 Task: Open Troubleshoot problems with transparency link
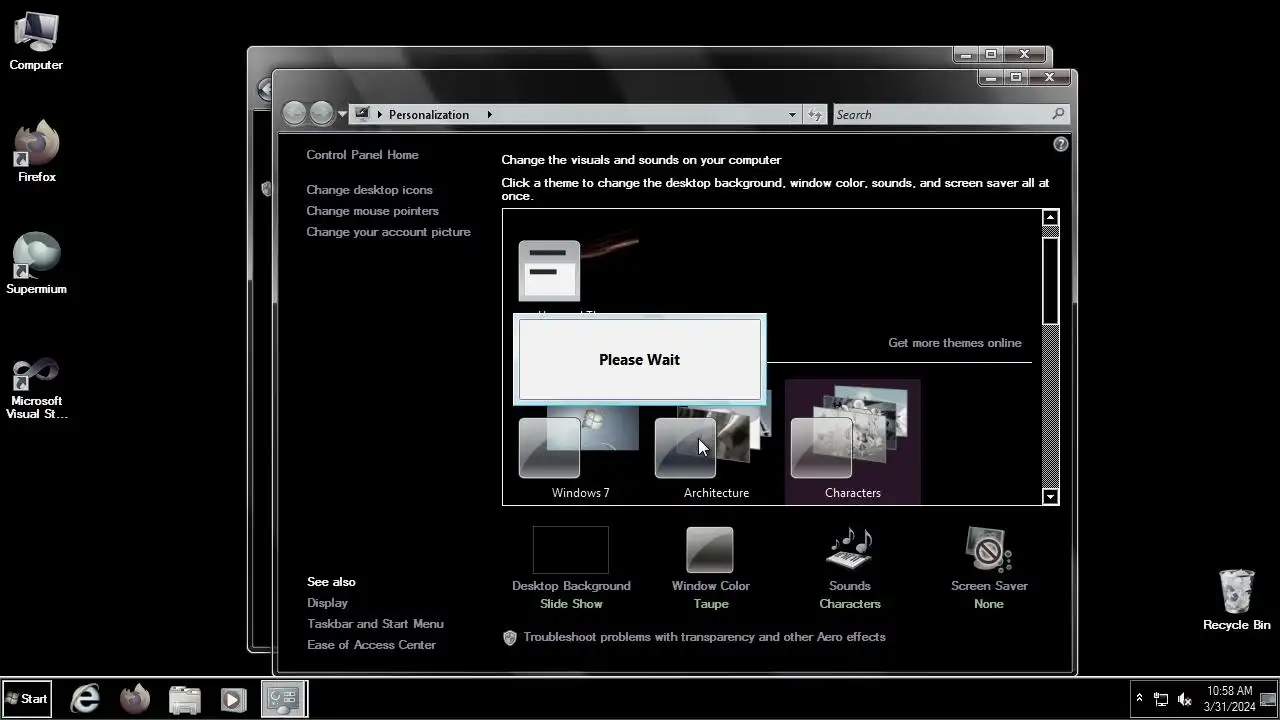tap(704, 637)
